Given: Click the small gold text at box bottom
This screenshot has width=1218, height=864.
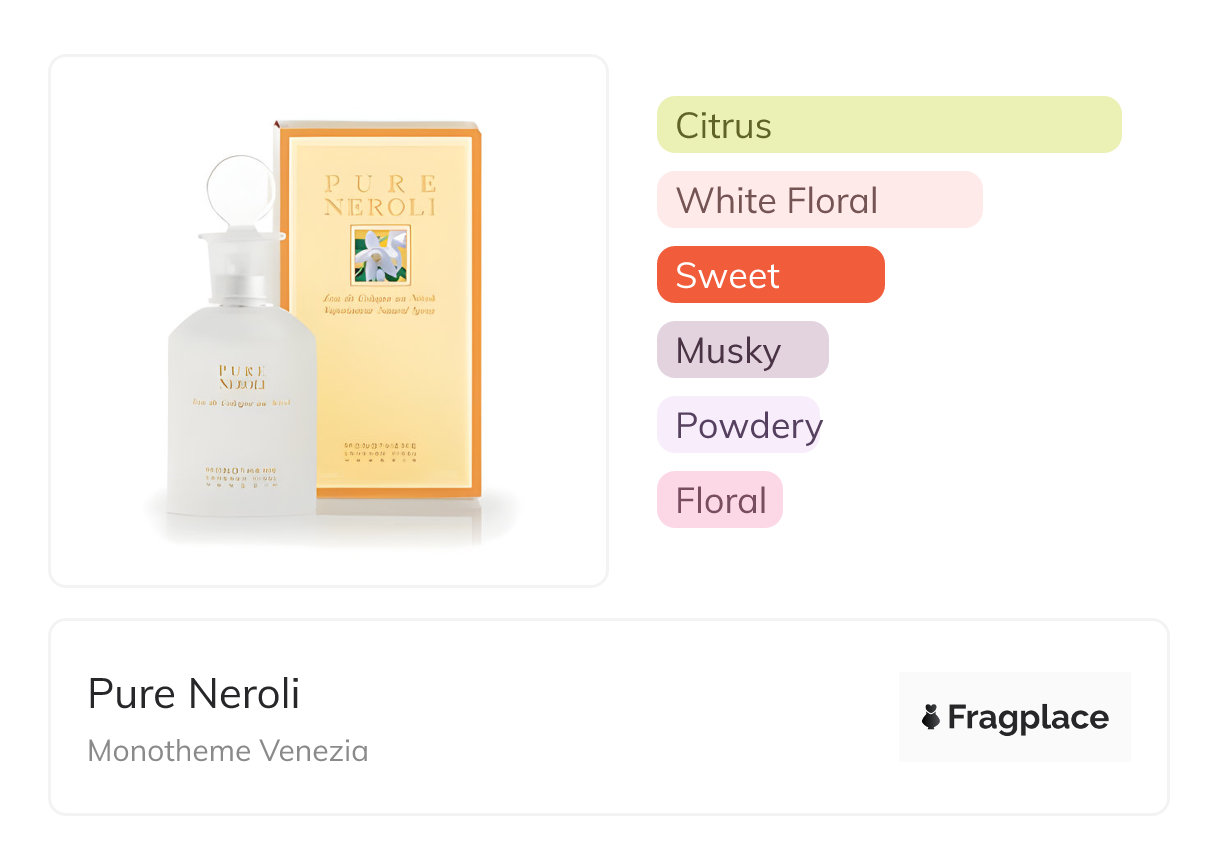Looking at the screenshot, I should (x=380, y=452).
